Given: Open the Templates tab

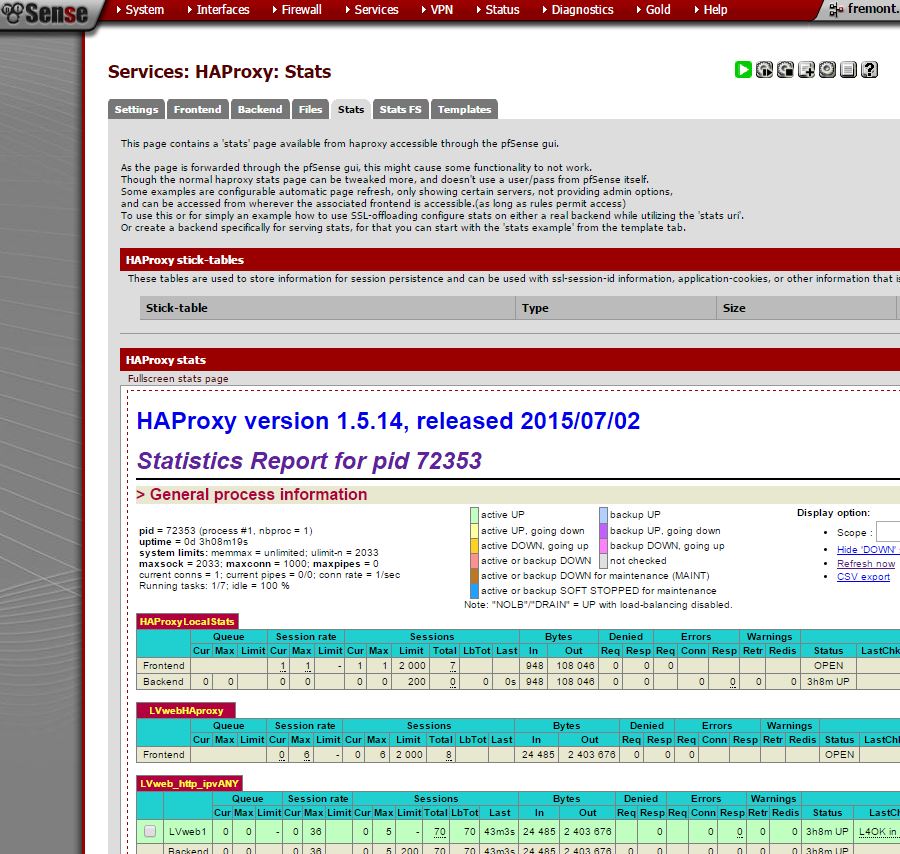Looking at the screenshot, I should click(x=464, y=109).
